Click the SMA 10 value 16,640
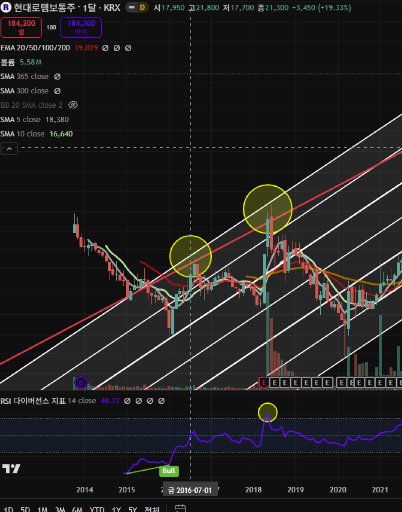 61,134
